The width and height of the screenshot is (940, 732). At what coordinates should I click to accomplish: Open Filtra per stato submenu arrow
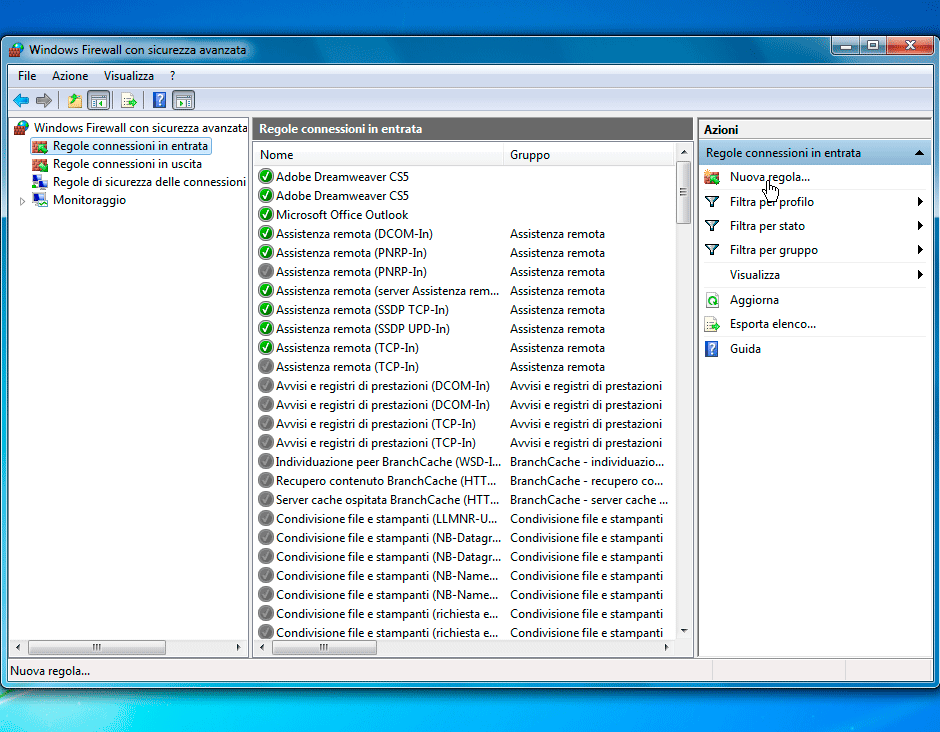[x=920, y=225]
